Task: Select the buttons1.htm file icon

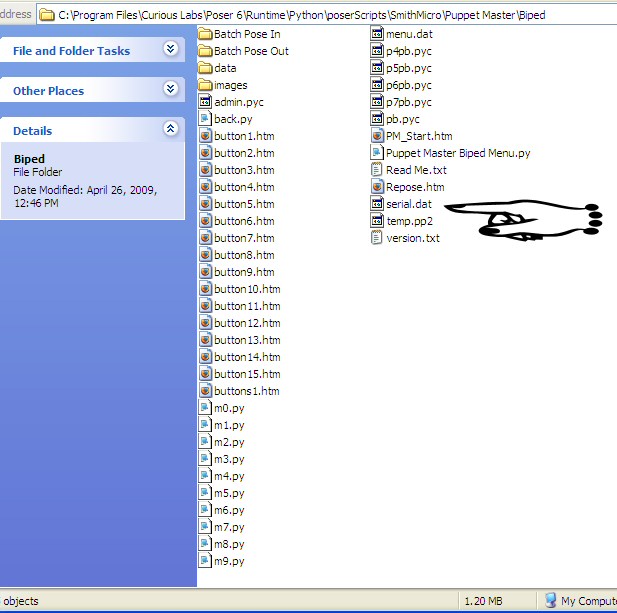Action: click(x=205, y=391)
